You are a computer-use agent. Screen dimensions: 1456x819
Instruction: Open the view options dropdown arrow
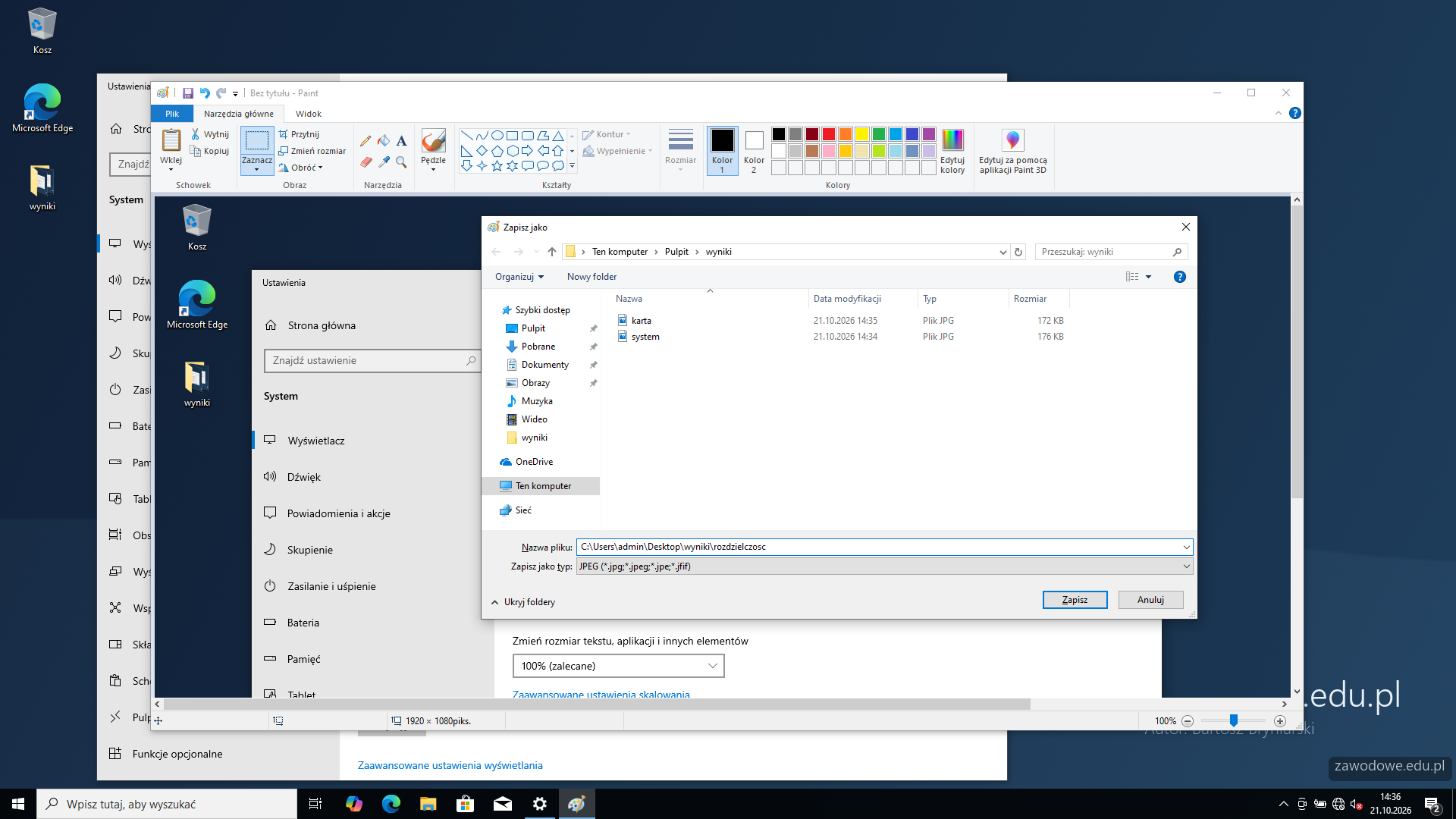pyautogui.click(x=1148, y=277)
